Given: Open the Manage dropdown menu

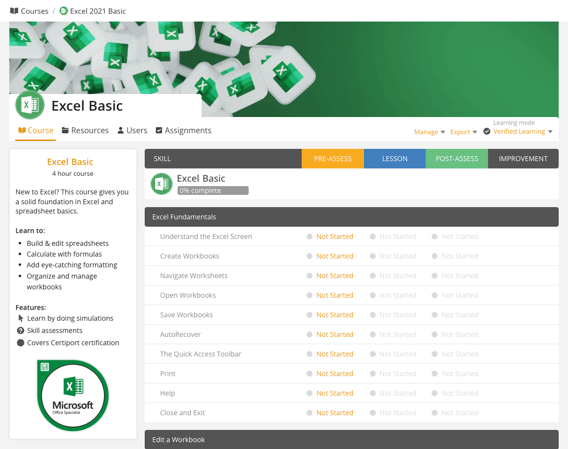Looking at the screenshot, I should 430,132.
